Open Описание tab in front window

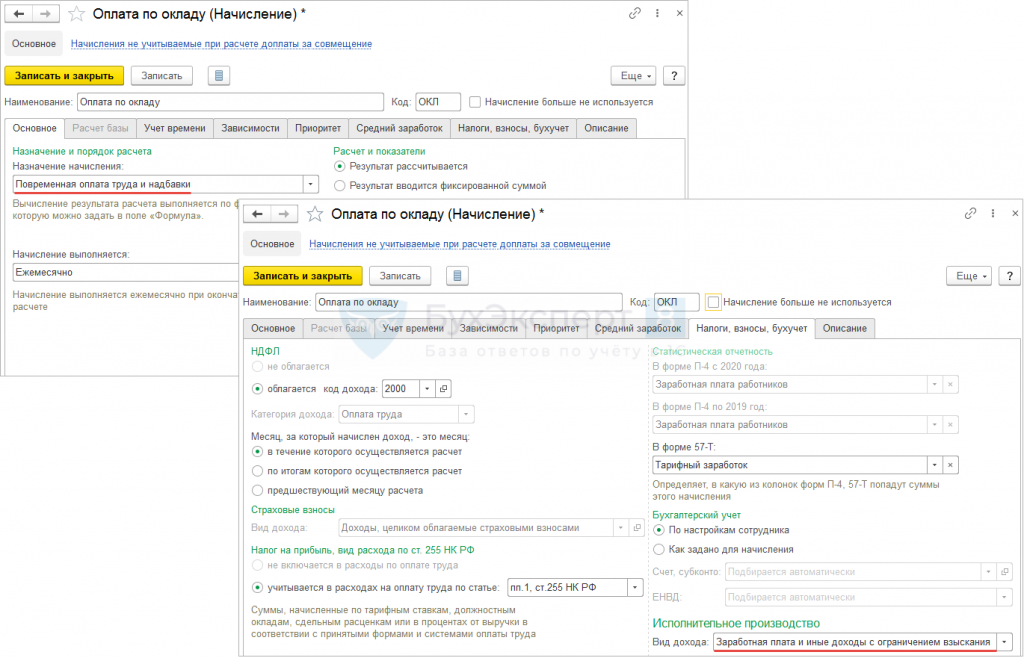[844, 328]
